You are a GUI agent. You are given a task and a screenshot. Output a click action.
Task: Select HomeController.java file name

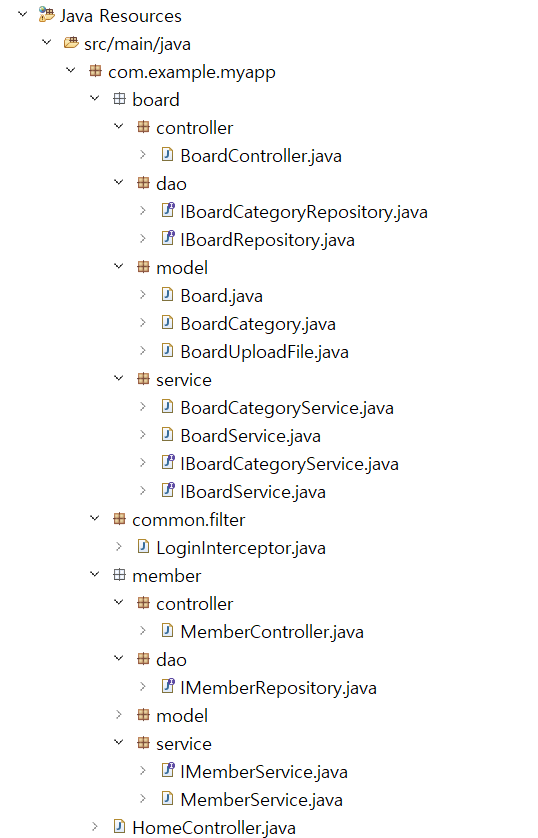(214, 828)
